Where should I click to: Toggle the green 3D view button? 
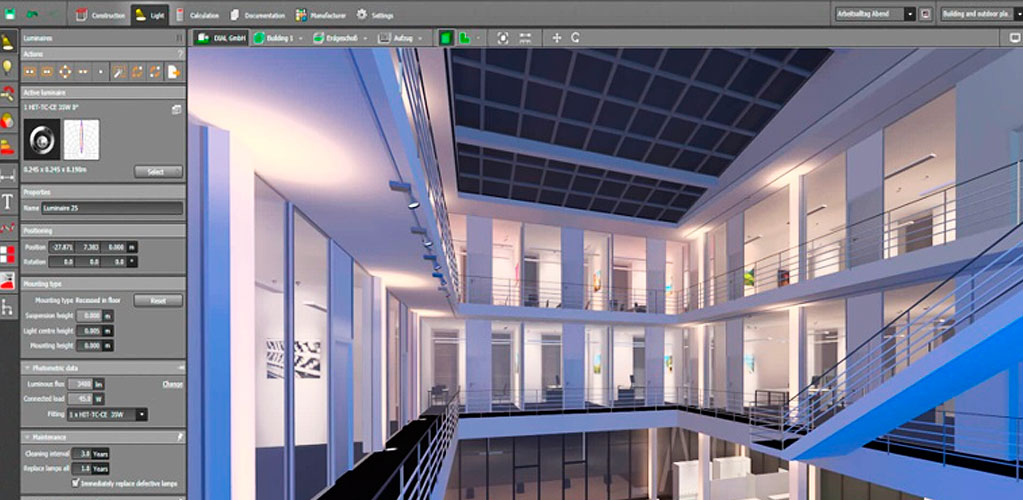(446, 38)
